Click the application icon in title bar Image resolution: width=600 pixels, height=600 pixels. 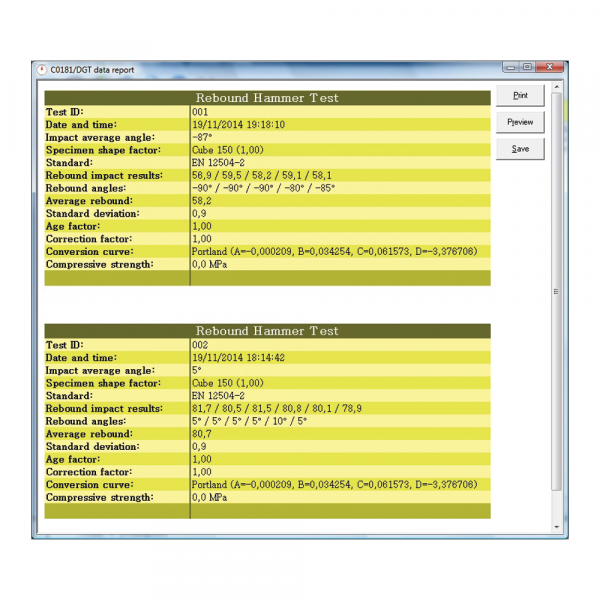41,70
